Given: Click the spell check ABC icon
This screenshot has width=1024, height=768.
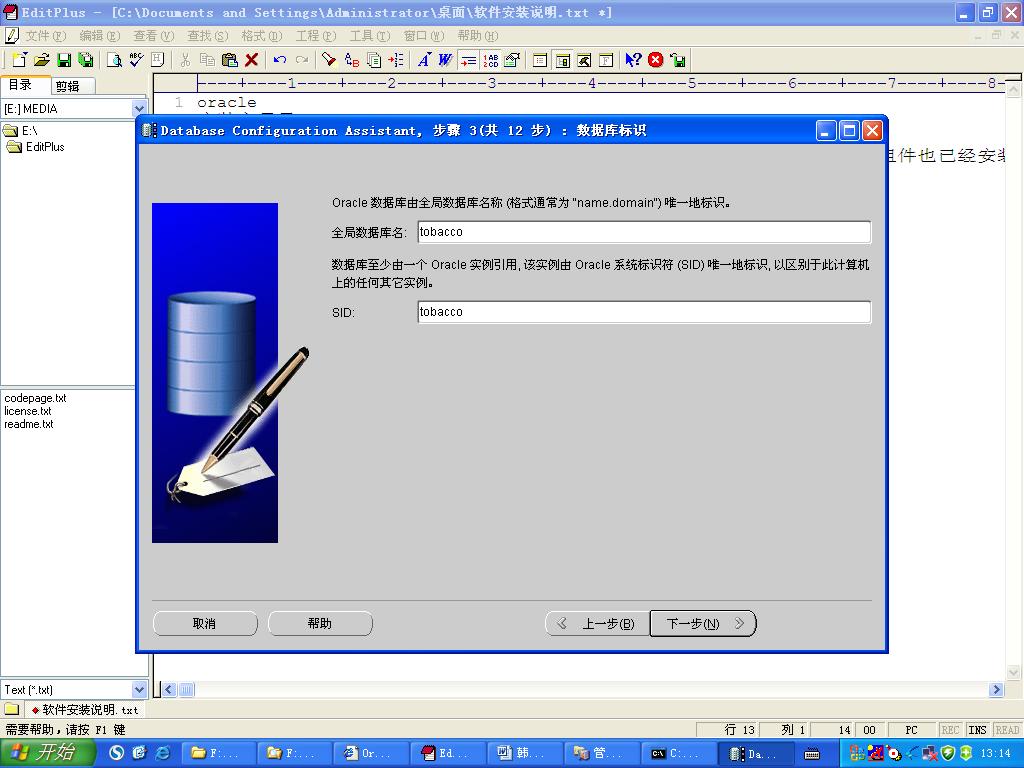Looking at the screenshot, I should click(136, 60).
